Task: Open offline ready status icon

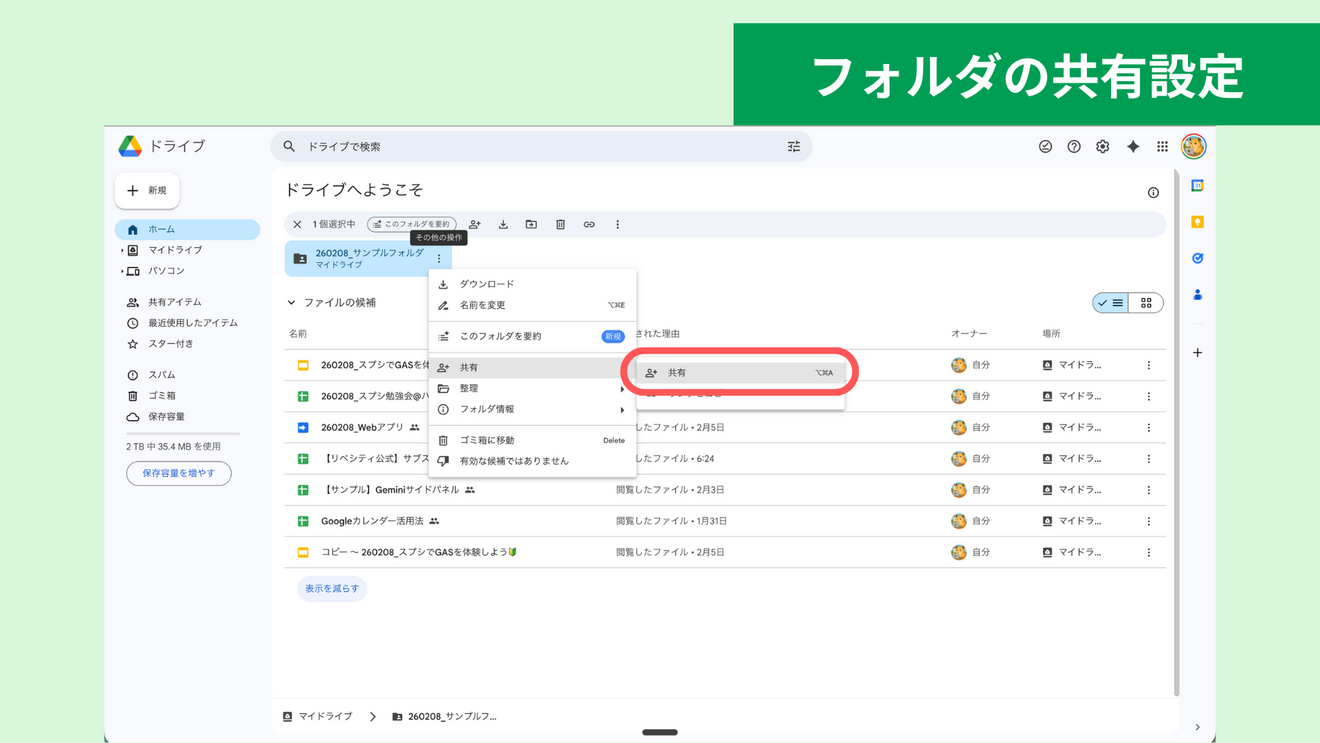Action: 1045,147
